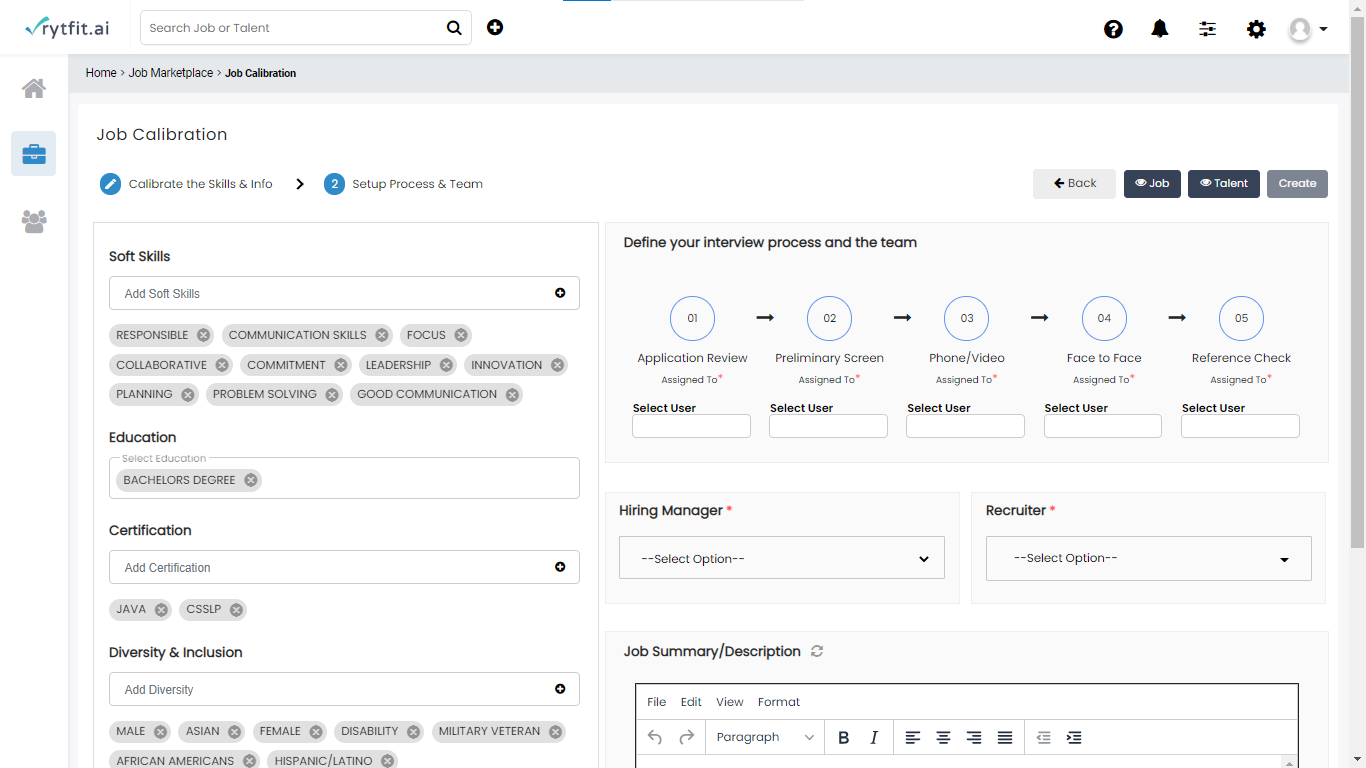The image size is (1366, 768).
Task: Go to Home via sidebar house icon
Action: click(x=34, y=88)
